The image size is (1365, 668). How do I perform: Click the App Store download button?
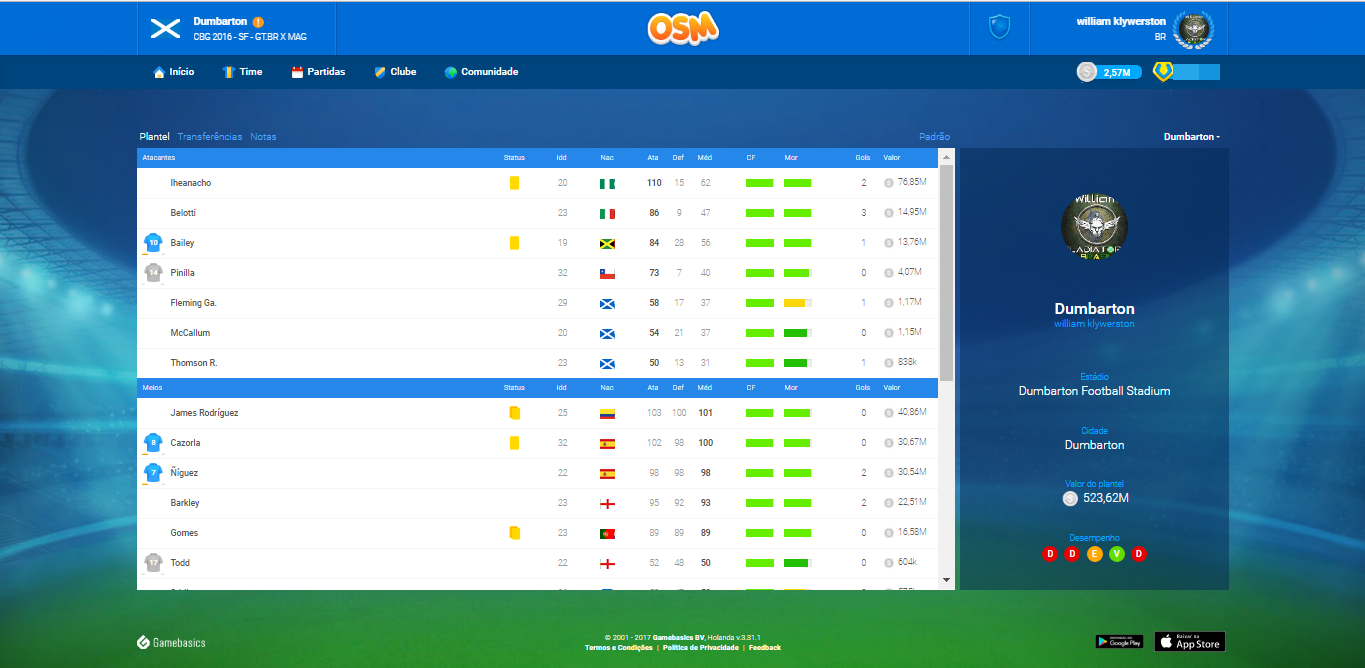point(1189,642)
